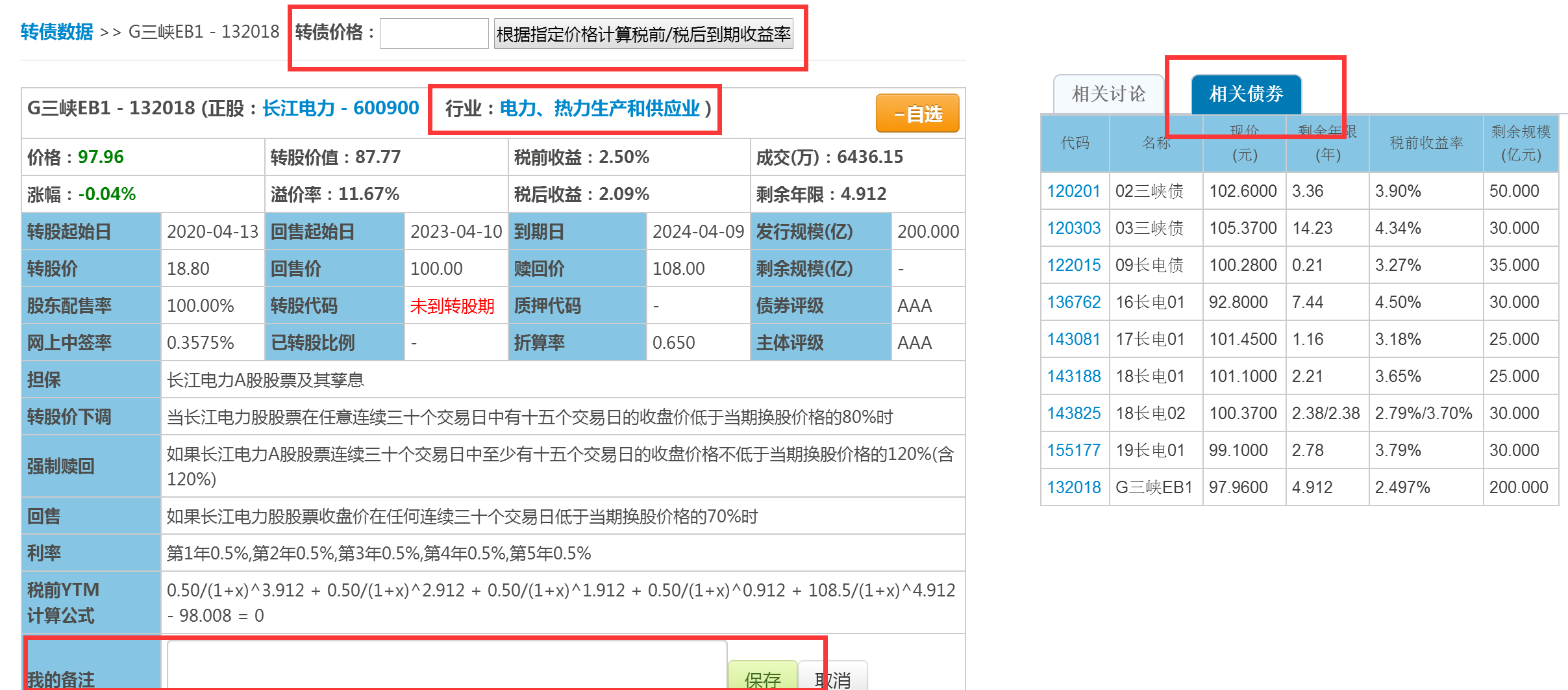Screen dimensions: 1568x690
Task: Open bond code 120201 link
Action: (1073, 191)
